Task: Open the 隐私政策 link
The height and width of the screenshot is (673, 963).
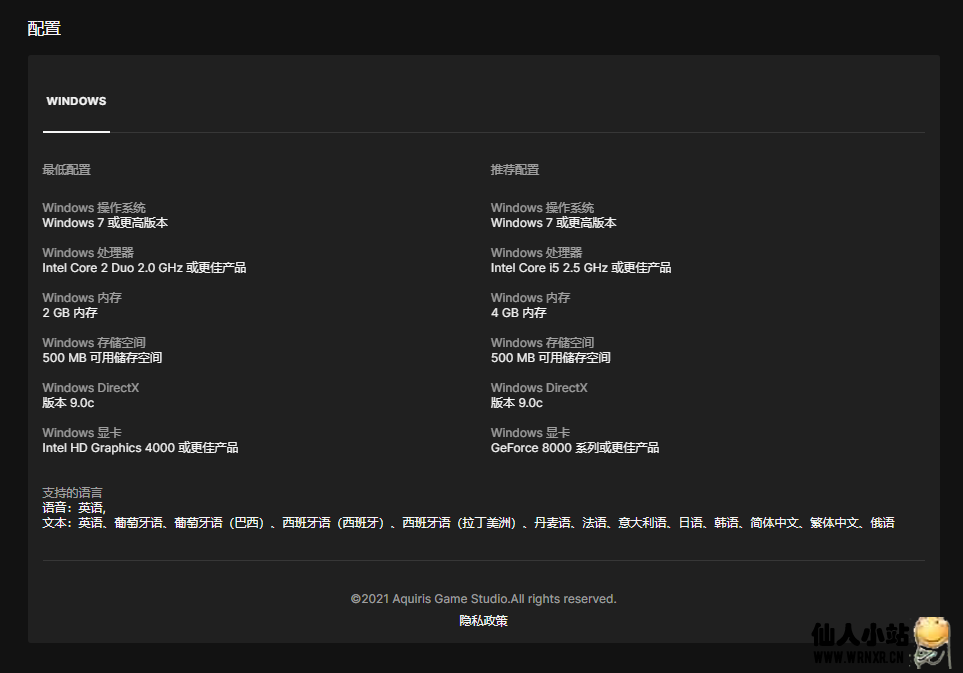Action: tap(483, 620)
